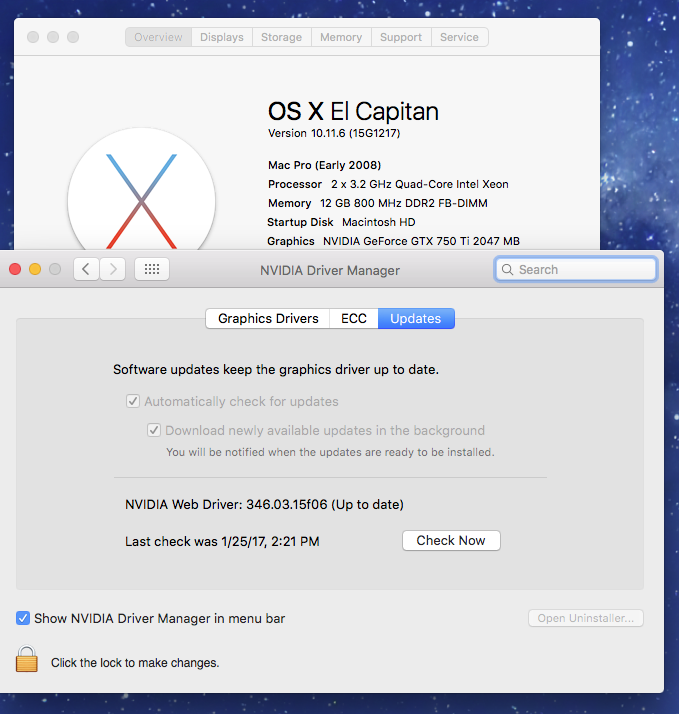Image resolution: width=679 pixels, height=714 pixels.
Task: Select Service tab in About This Mac
Action: tap(459, 37)
